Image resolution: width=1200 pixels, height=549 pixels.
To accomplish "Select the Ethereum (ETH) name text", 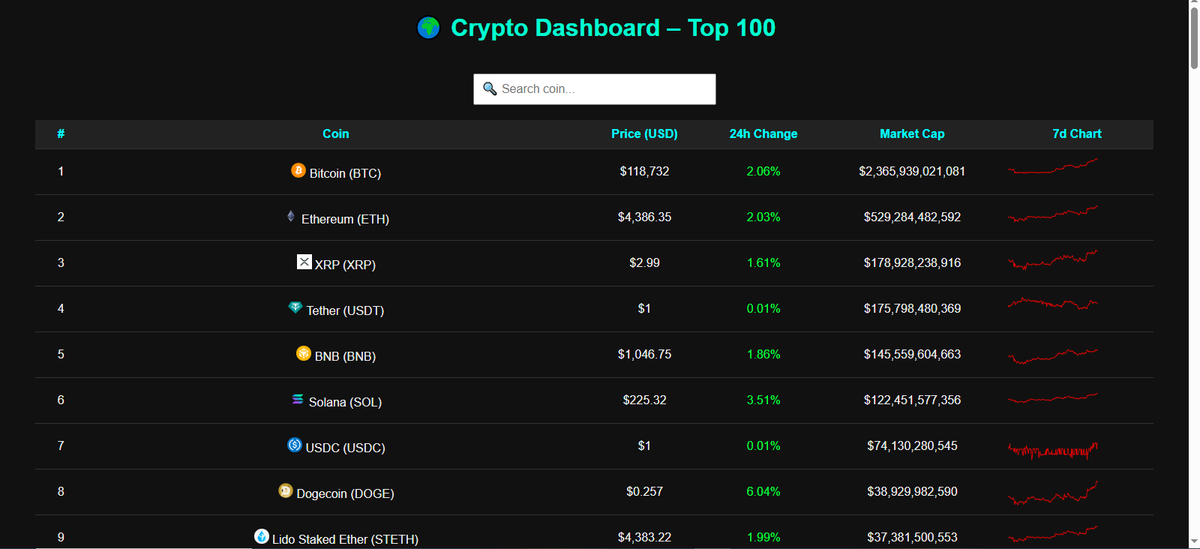I will [345, 219].
